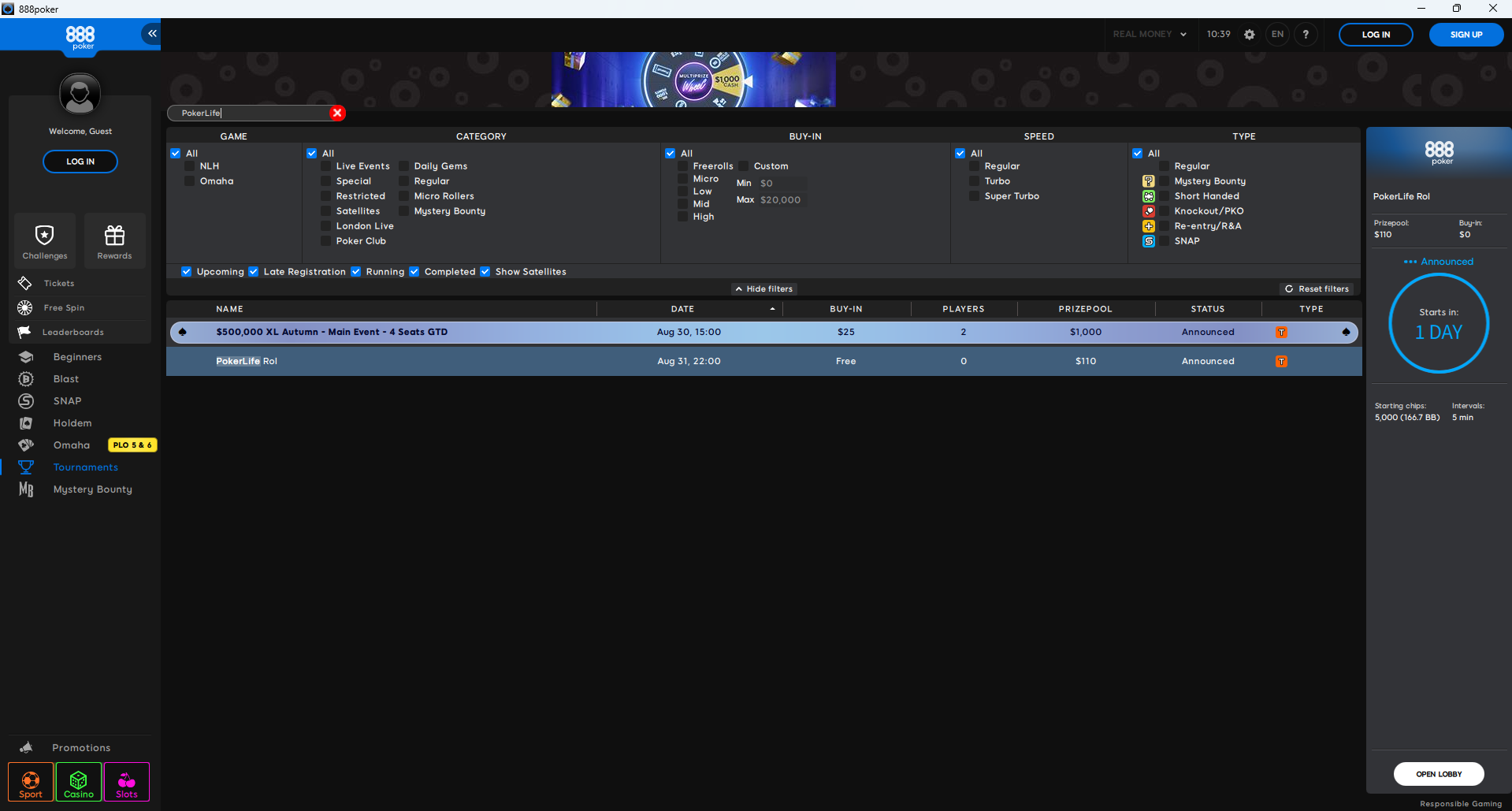Sort by Prizepool column header
1512x811 pixels.
click(x=1086, y=309)
